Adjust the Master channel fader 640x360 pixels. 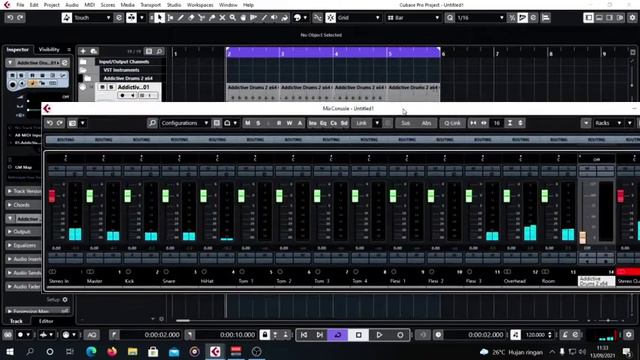pos(89,196)
